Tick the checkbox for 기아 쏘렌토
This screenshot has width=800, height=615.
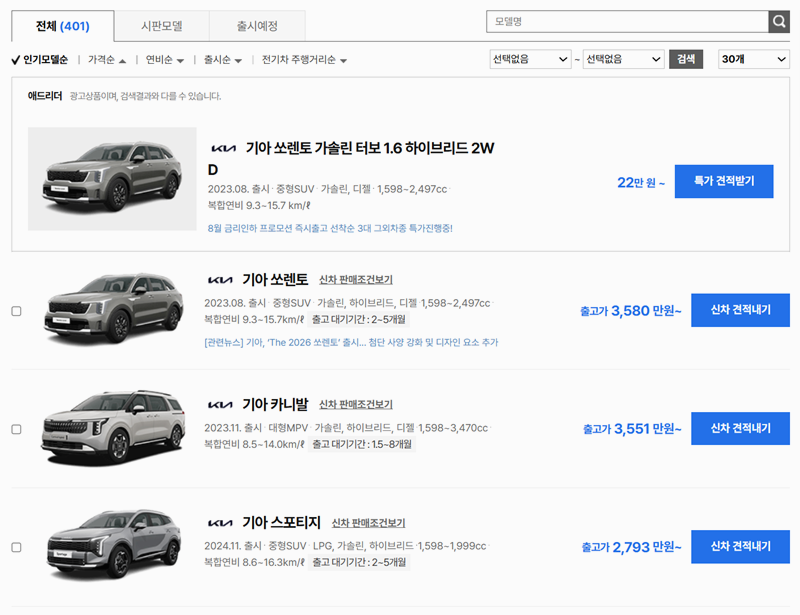click(16, 311)
